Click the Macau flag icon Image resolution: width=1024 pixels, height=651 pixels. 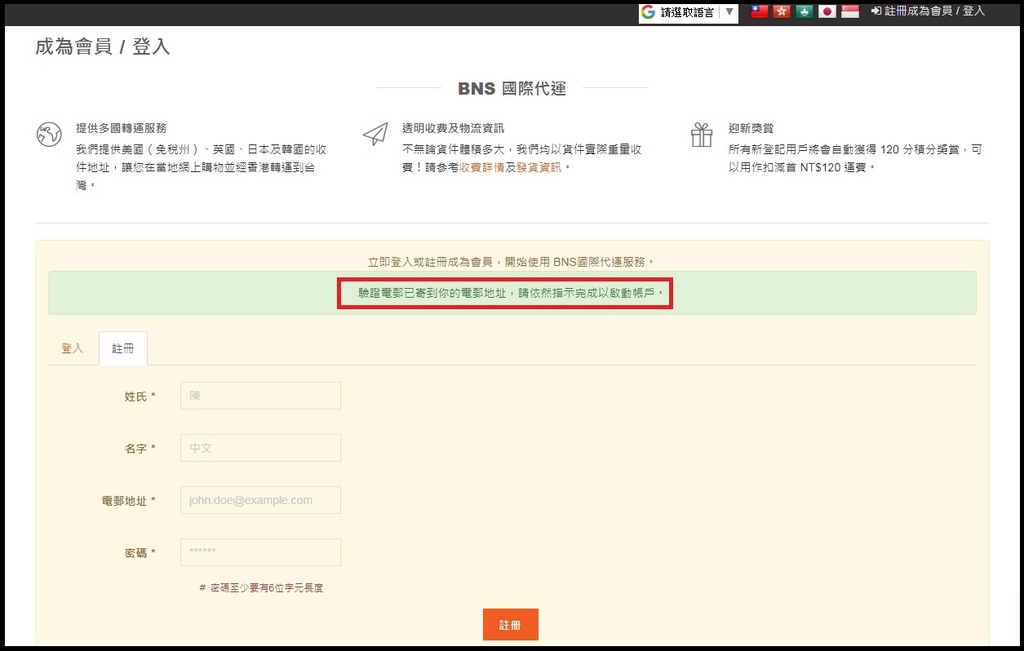click(x=804, y=12)
